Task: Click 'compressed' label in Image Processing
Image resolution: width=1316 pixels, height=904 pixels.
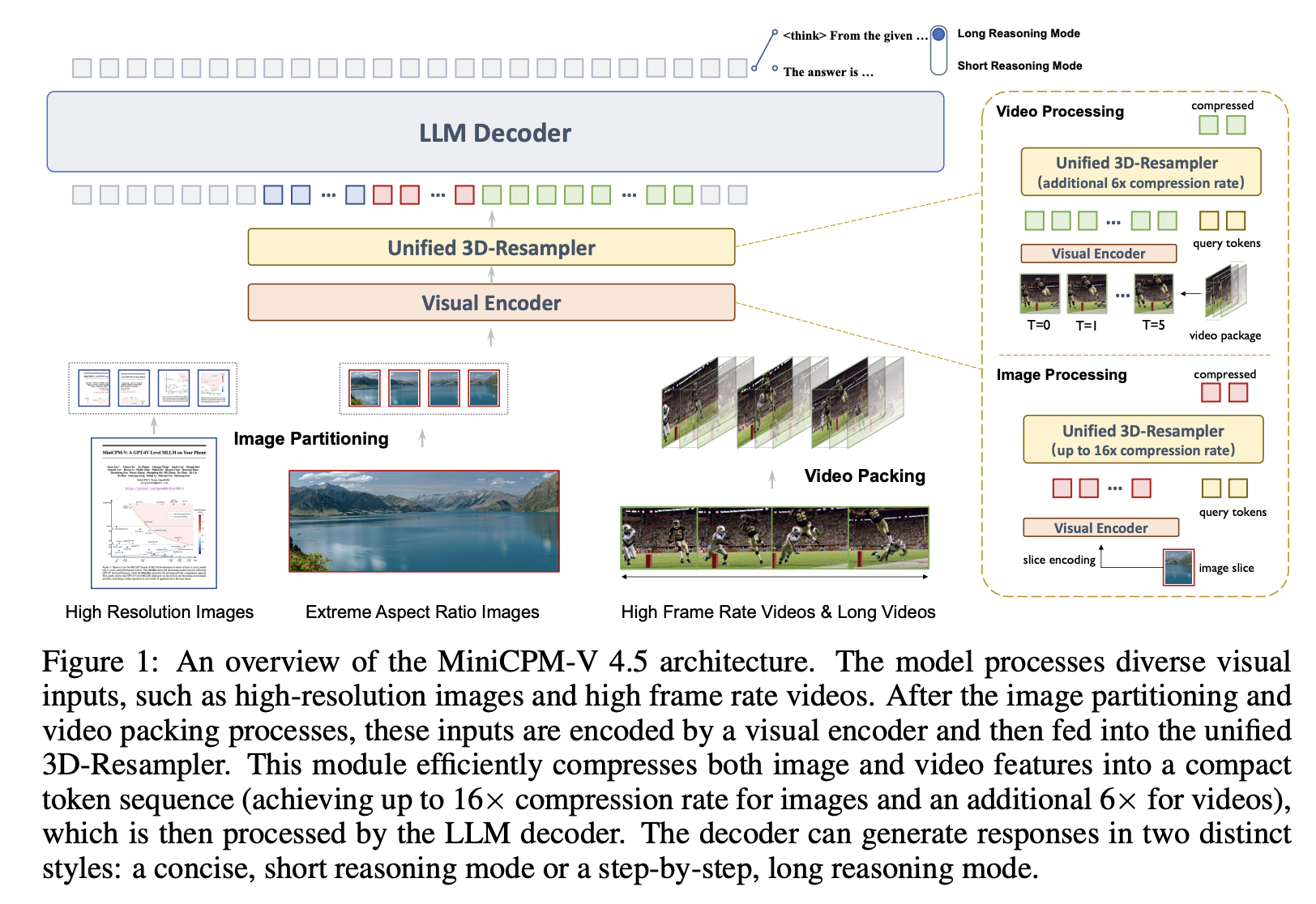Action: (x=1224, y=374)
